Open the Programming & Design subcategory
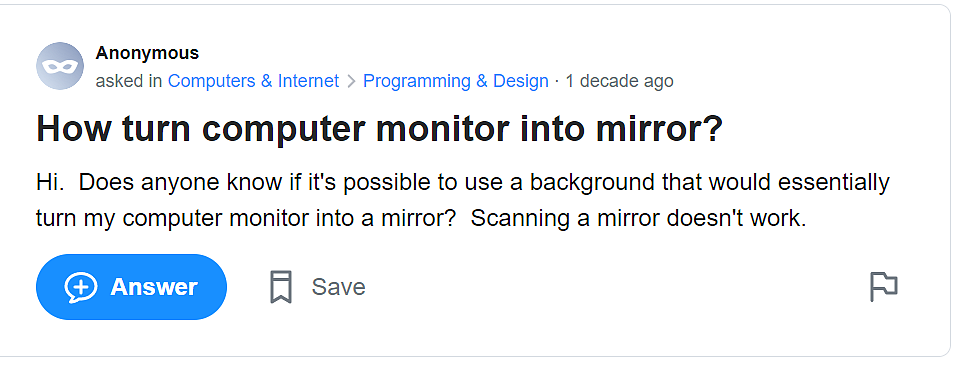The width and height of the screenshot is (962, 369). [x=456, y=81]
